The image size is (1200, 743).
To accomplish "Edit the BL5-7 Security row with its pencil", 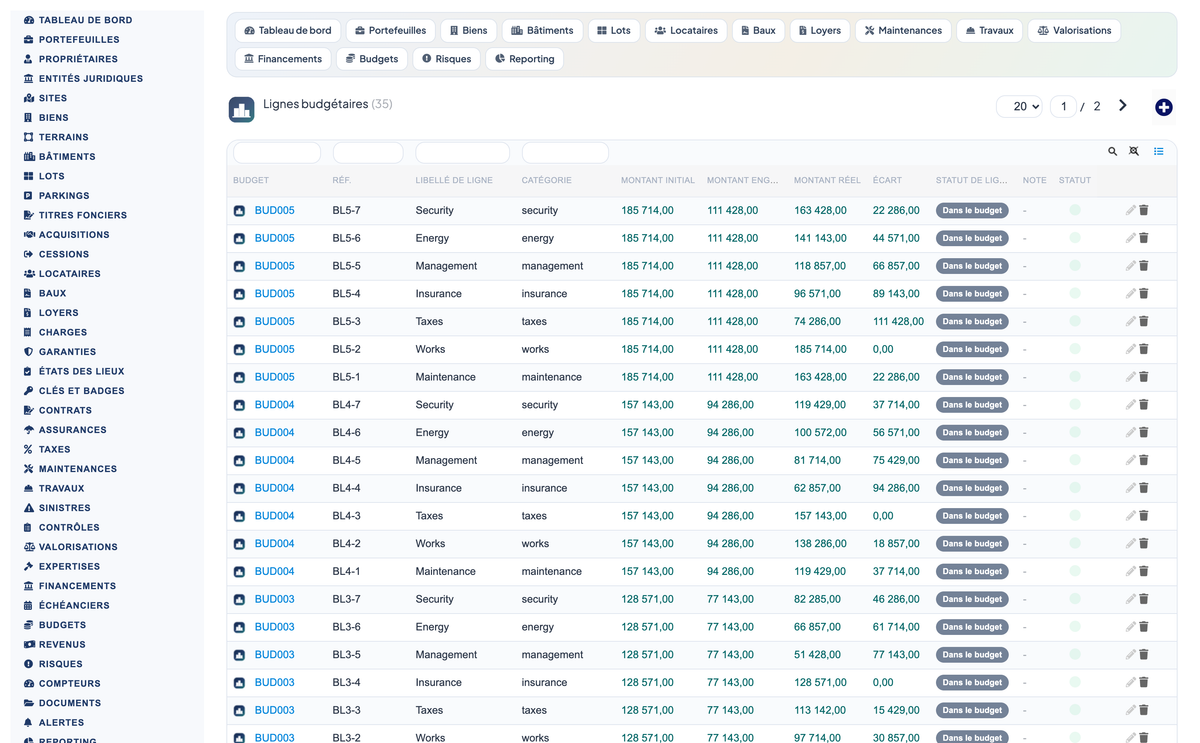I will [x=1130, y=210].
